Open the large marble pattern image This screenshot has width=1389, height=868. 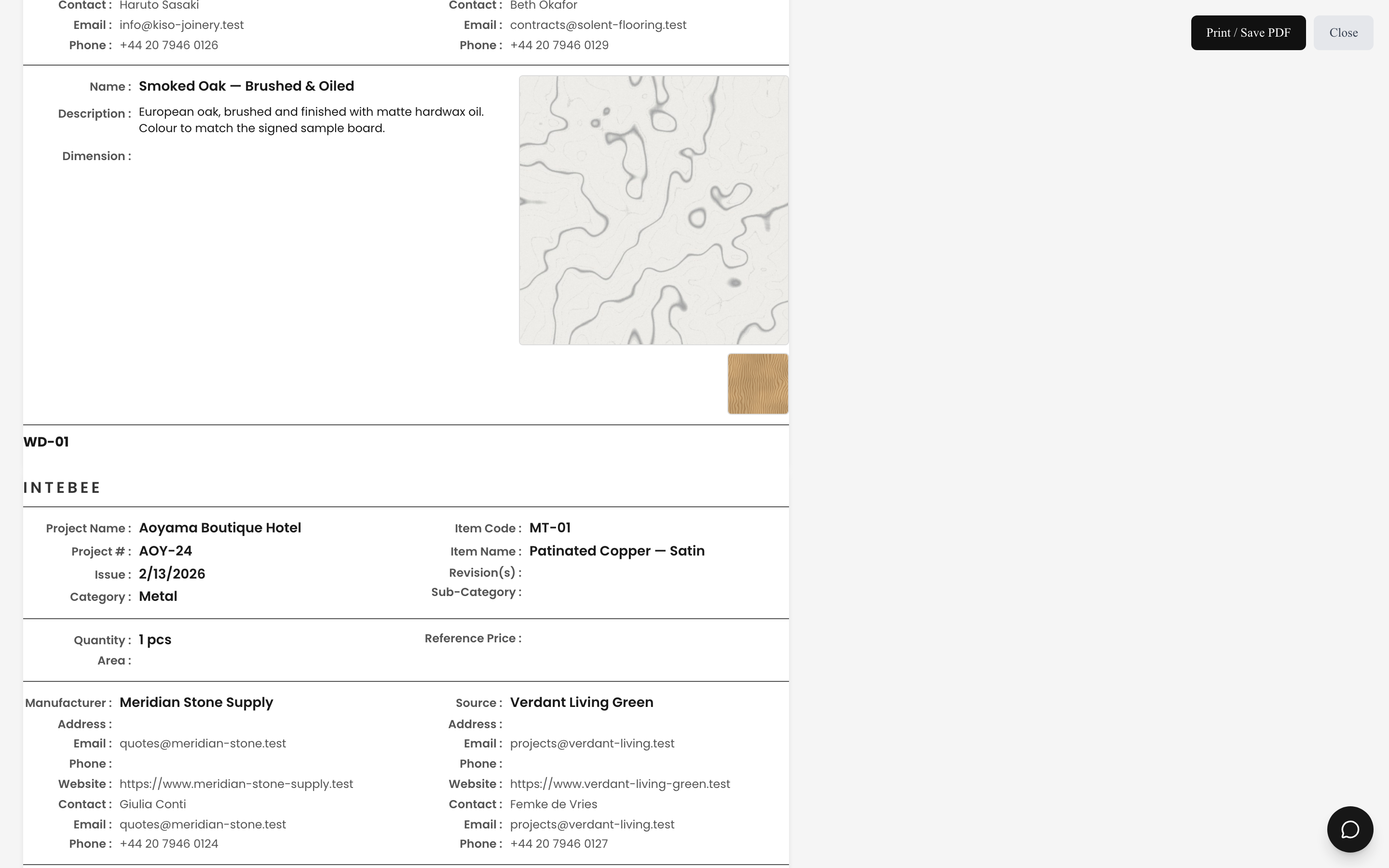coord(654,210)
